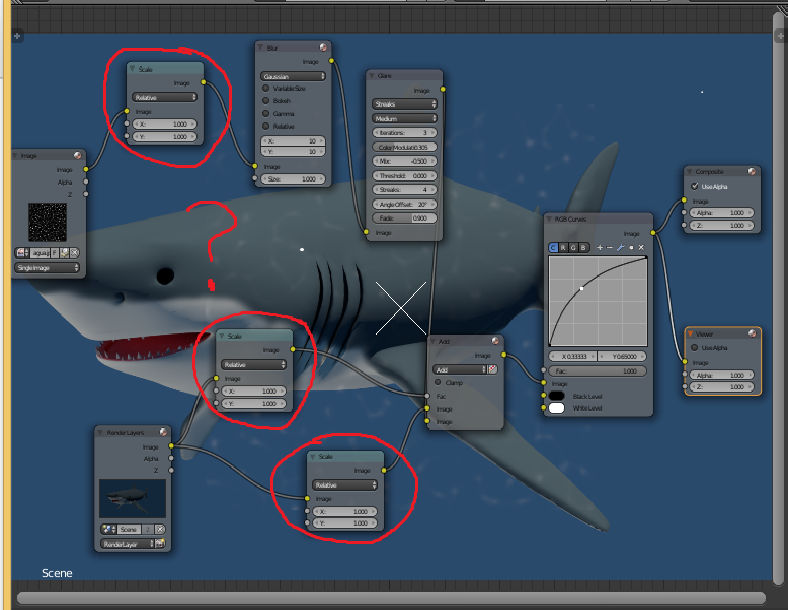This screenshot has width=788, height=610.
Task: Click the Blur Size value field
Action: (x=293, y=179)
